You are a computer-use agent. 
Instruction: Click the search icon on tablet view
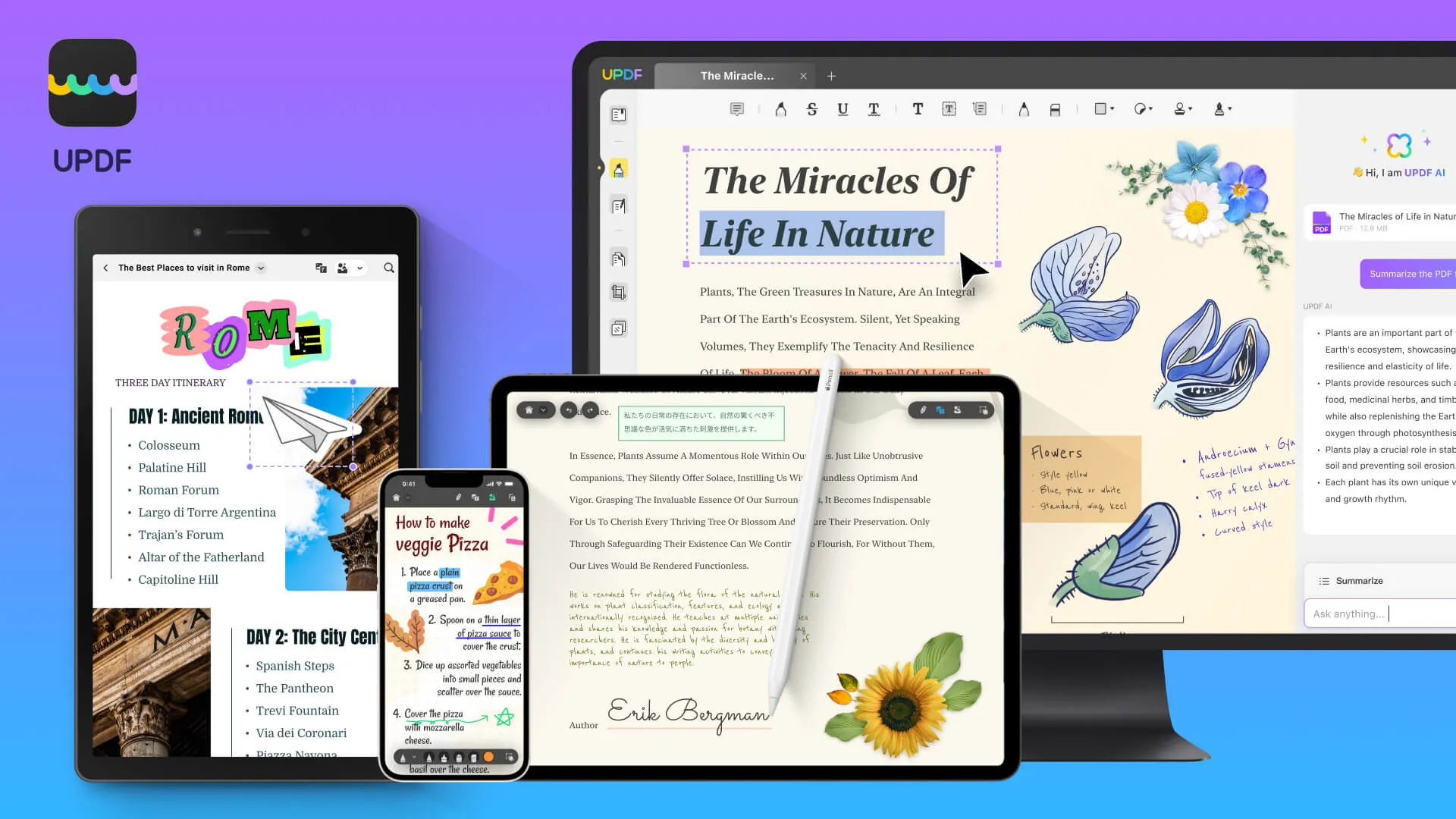389,267
